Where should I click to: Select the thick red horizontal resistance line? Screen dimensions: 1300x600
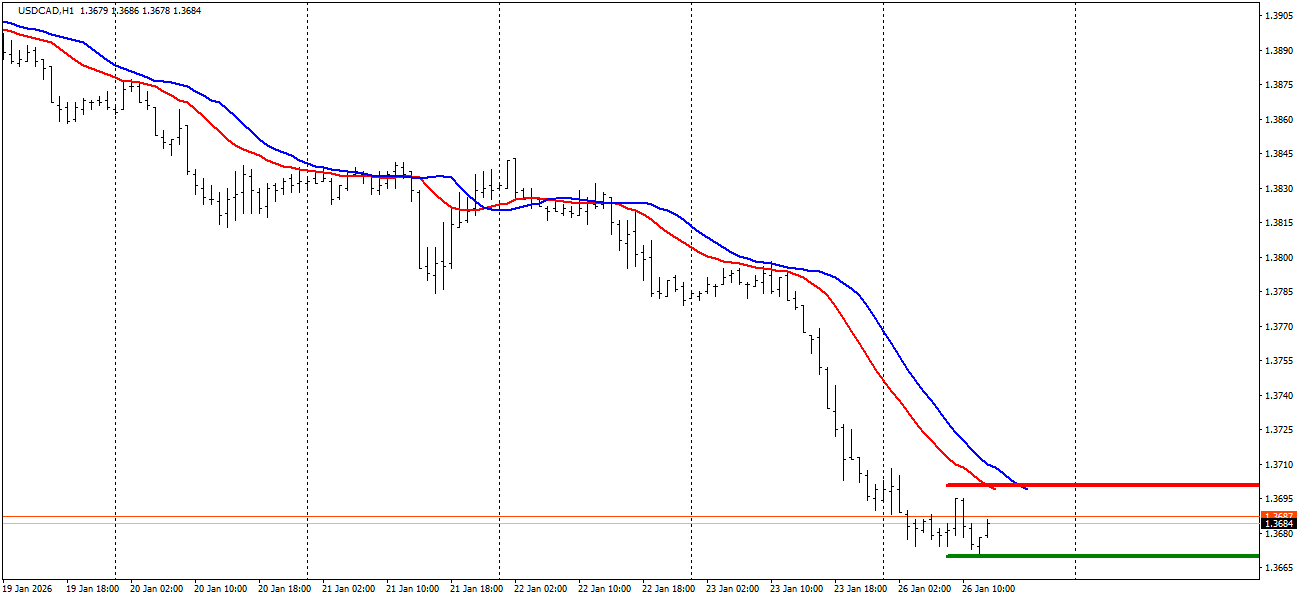(x=1102, y=485)
